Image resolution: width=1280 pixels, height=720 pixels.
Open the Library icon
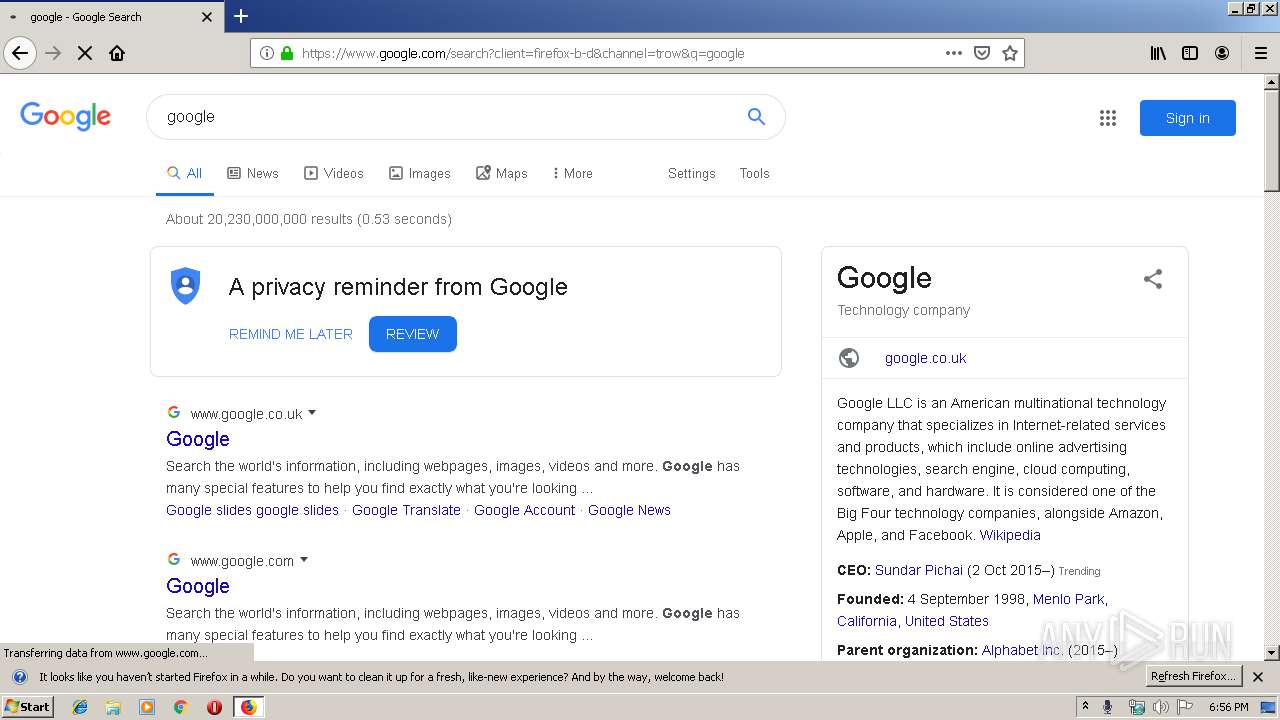pos(1158,53)
